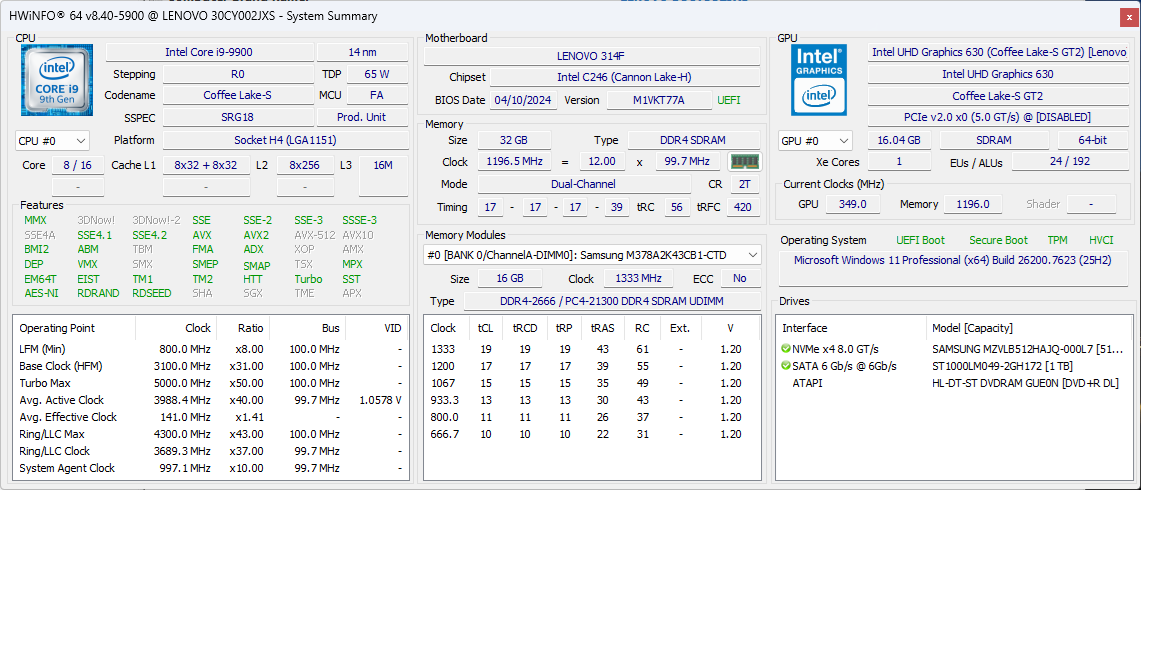Click the LENOVO 314F motherboard field
The width and height of the screenshot is (1152, 648).
(593, 54)
